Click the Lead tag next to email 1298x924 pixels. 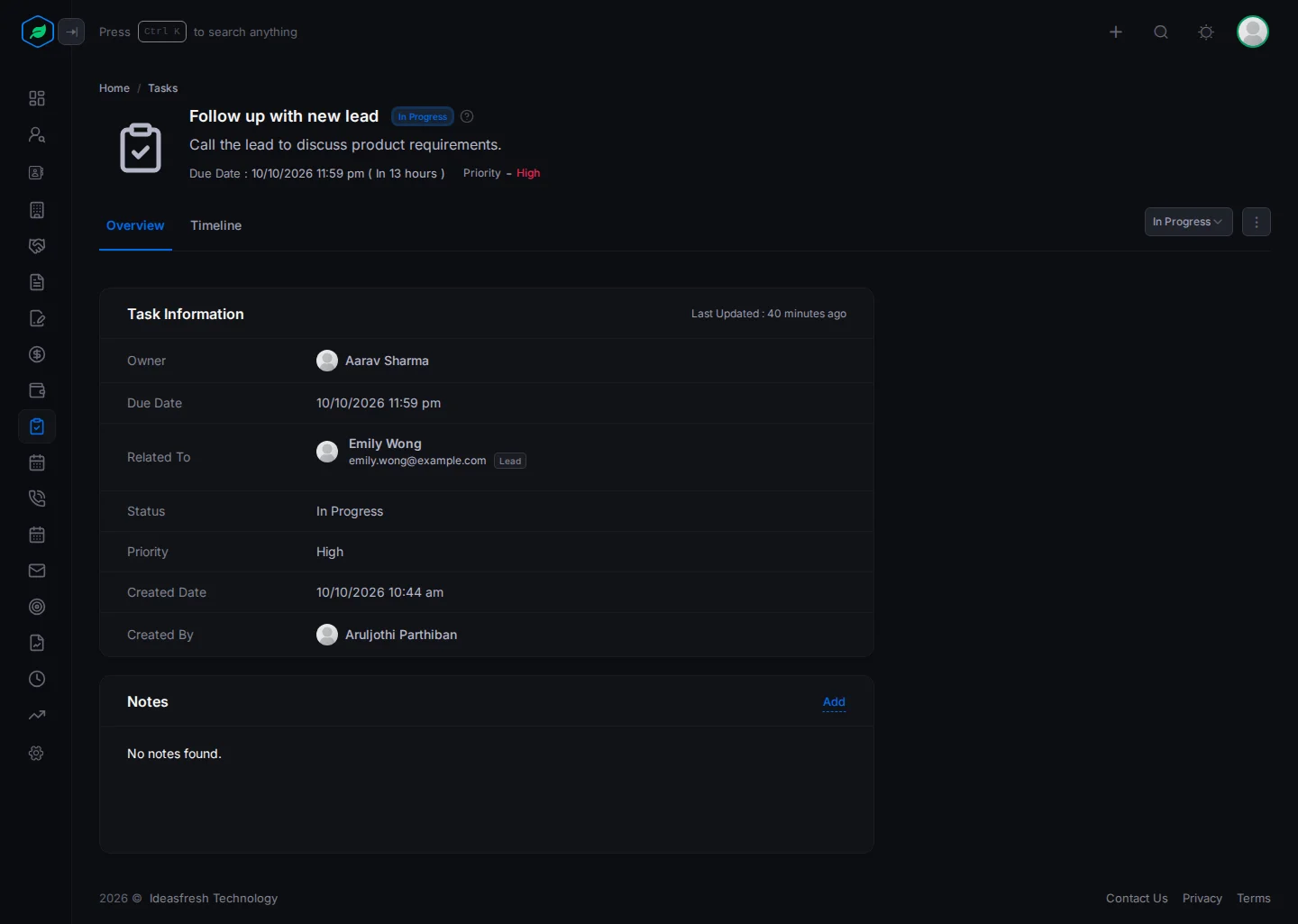[x=510, y=461]
